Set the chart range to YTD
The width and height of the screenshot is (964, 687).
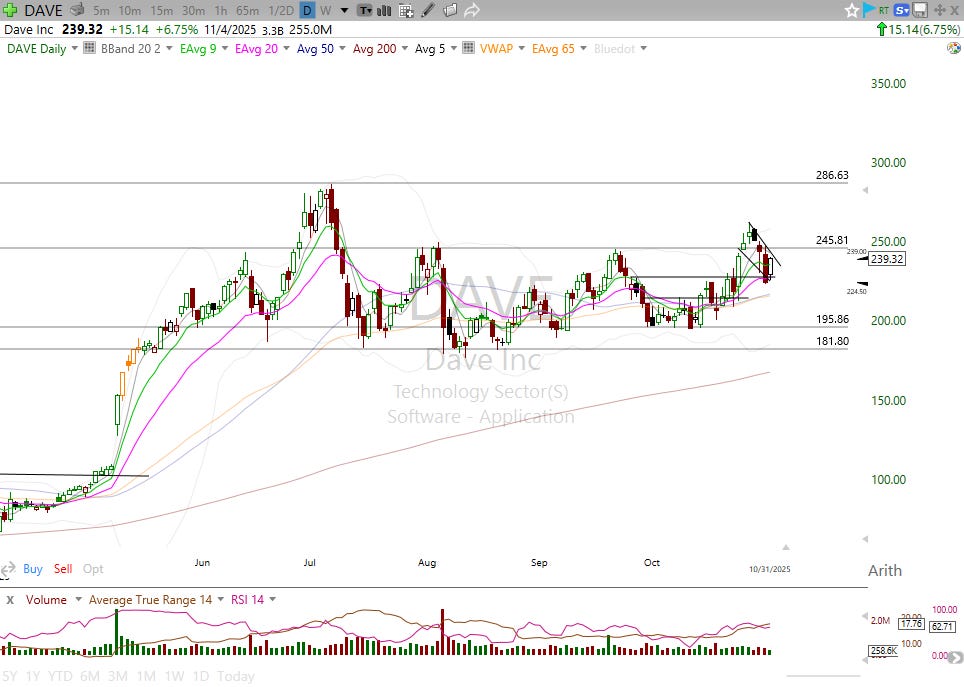[x=60, y=676]
